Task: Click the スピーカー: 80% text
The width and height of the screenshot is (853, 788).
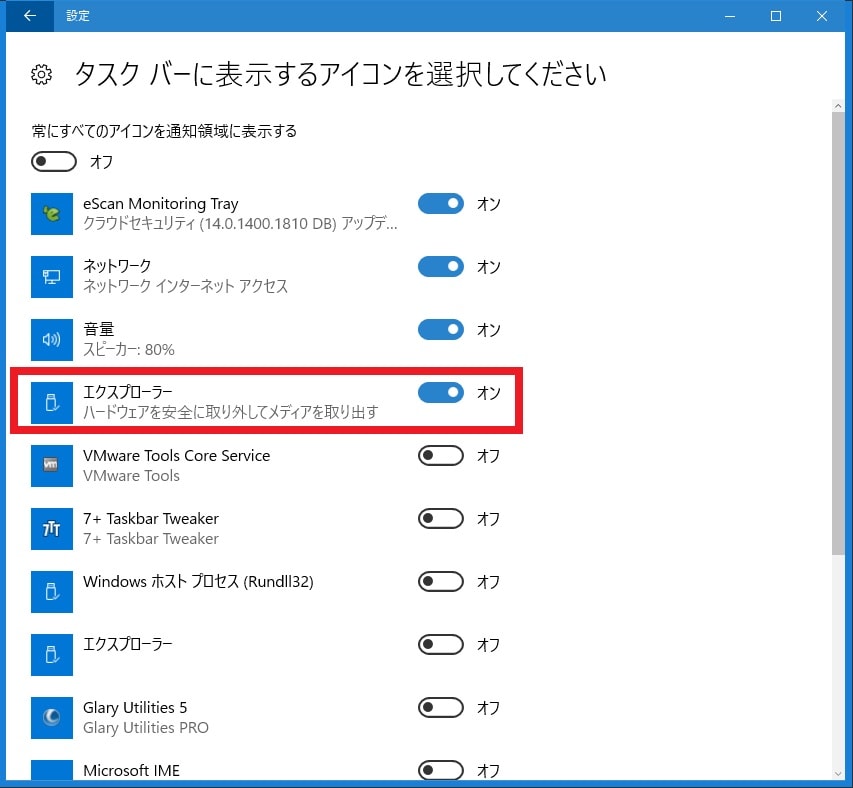Action: (x=129, y=349)
